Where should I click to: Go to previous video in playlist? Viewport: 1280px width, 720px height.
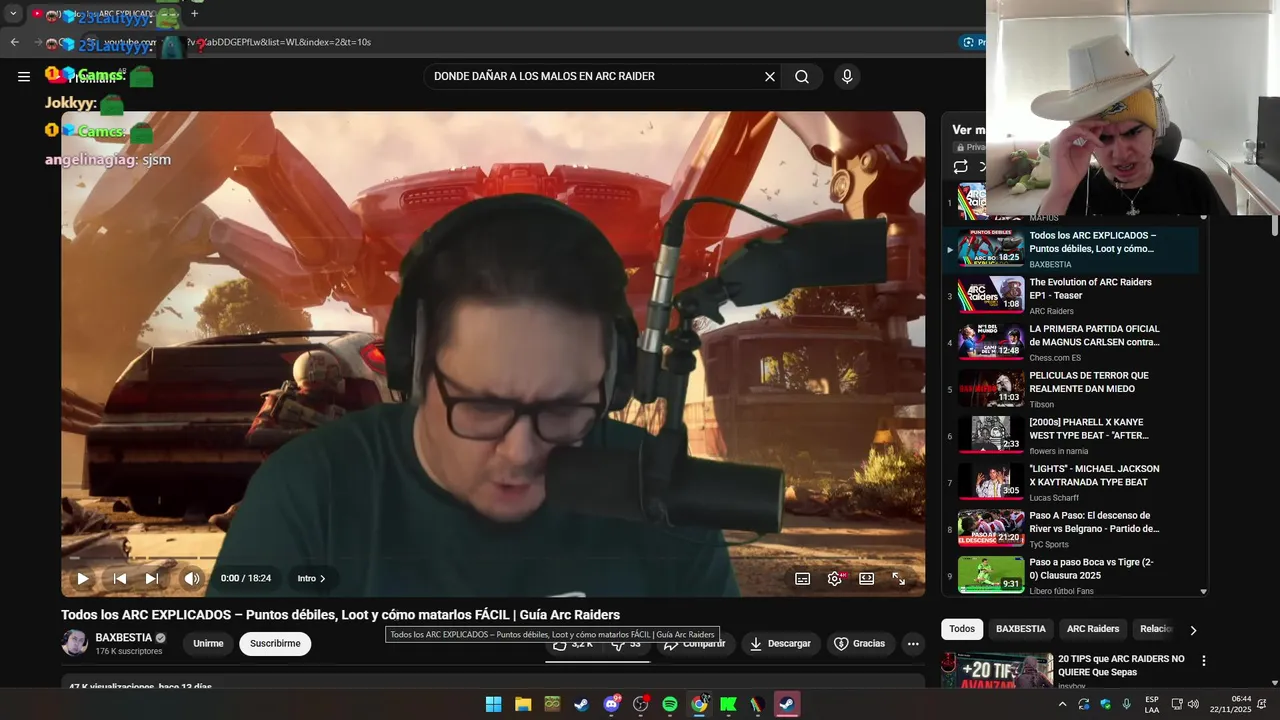pos(120,578)
